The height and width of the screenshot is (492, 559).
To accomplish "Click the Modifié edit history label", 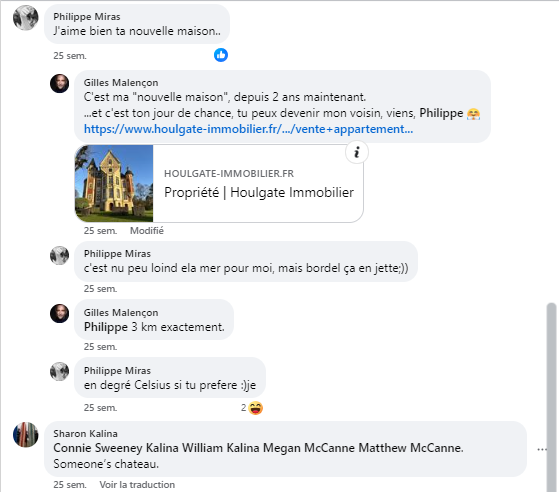I will [x=147, y=231].
